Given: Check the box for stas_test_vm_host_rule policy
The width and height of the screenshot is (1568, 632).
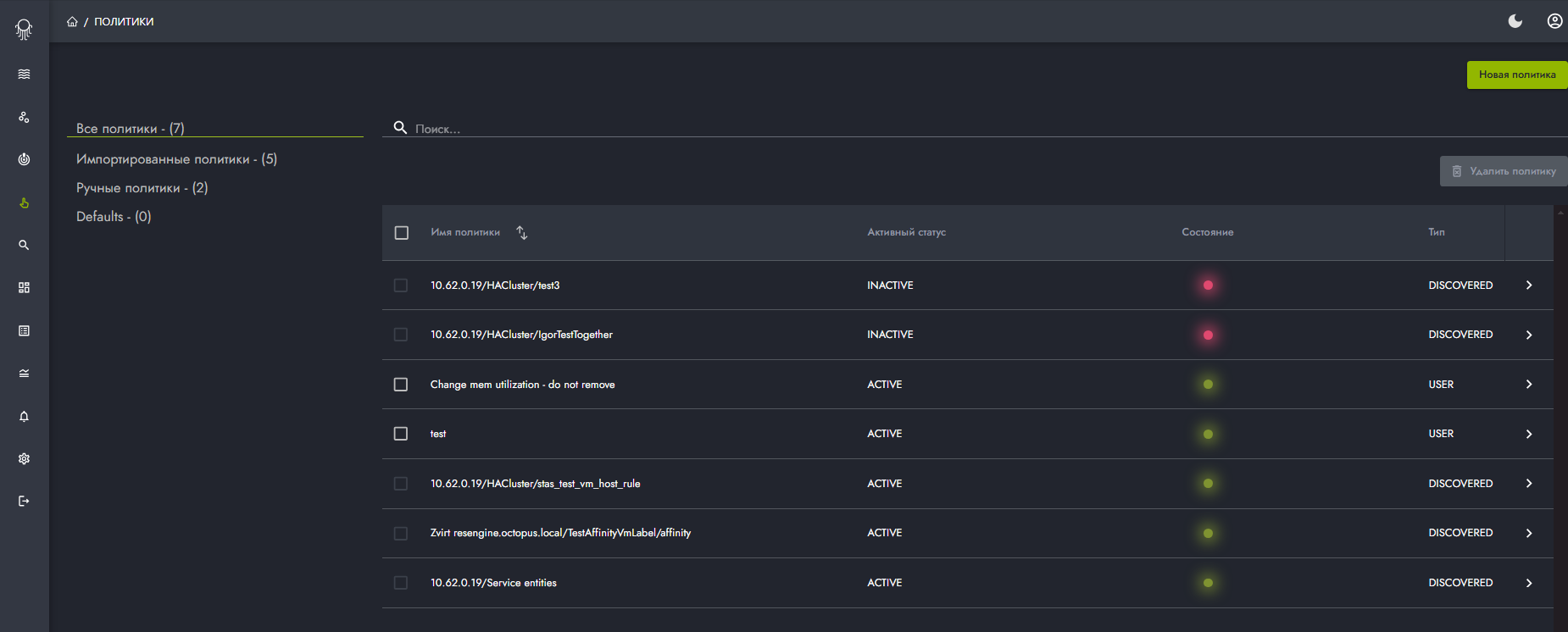Looking at the screenshot, I should pos(401,484).
